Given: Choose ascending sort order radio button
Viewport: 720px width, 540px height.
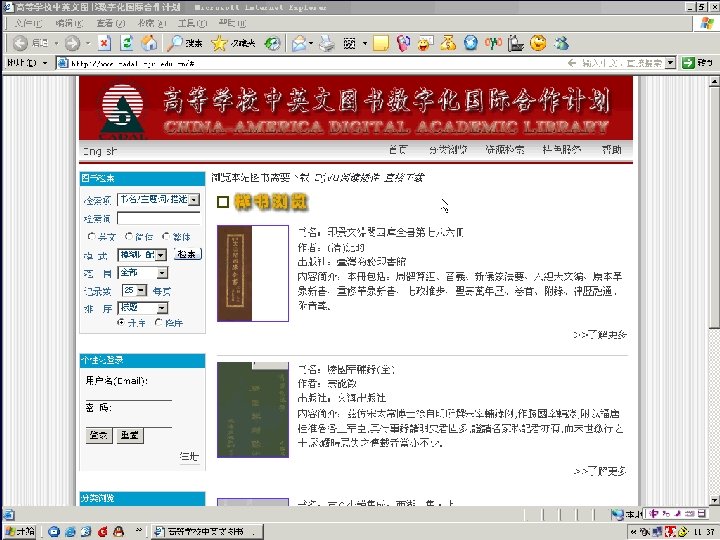Looking at the screenshot, I should [121, 322].
